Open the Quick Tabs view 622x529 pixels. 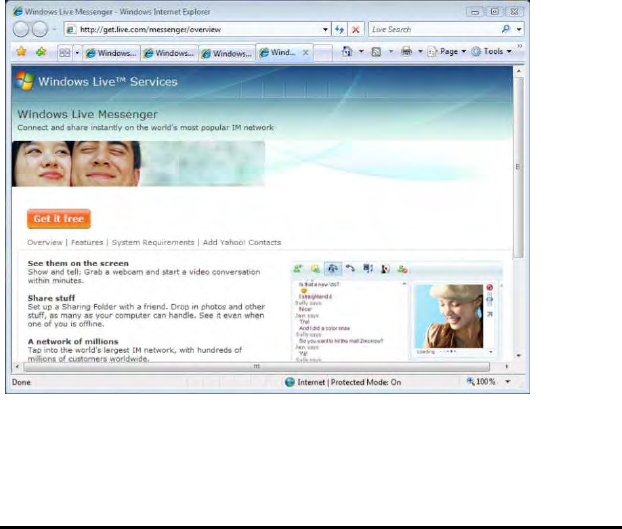coord(65,52)
